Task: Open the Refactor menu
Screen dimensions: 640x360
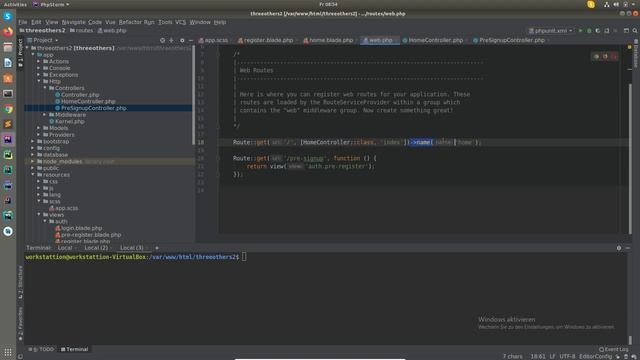Action: [x=130, y=22]
